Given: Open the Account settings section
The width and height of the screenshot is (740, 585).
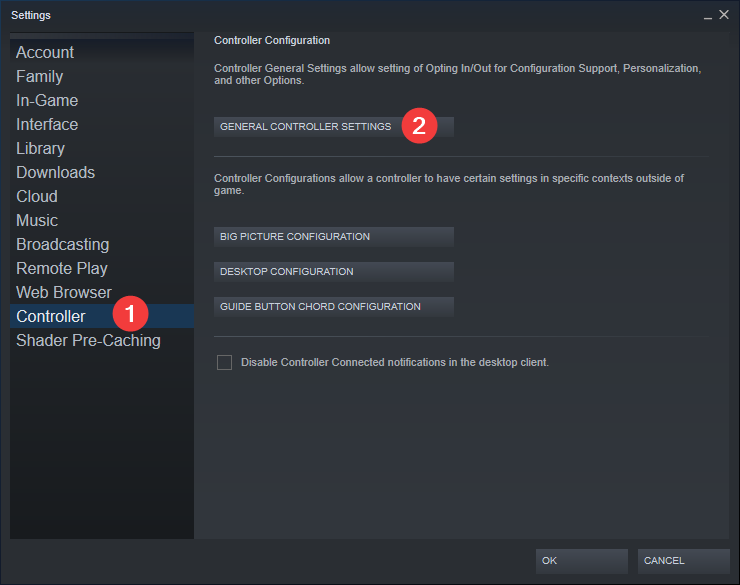Looking at the screenshot, I should point(45,53).
